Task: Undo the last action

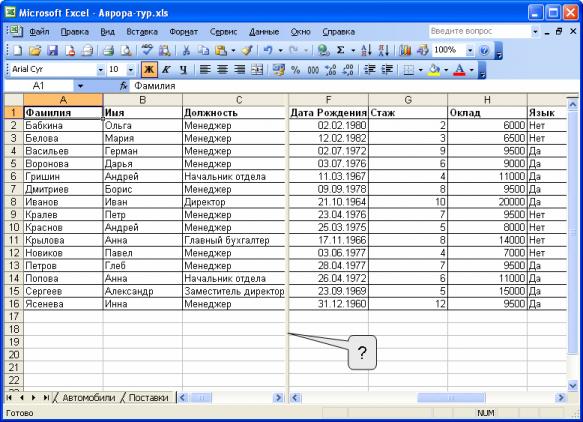Action: [x=268, y=50]
